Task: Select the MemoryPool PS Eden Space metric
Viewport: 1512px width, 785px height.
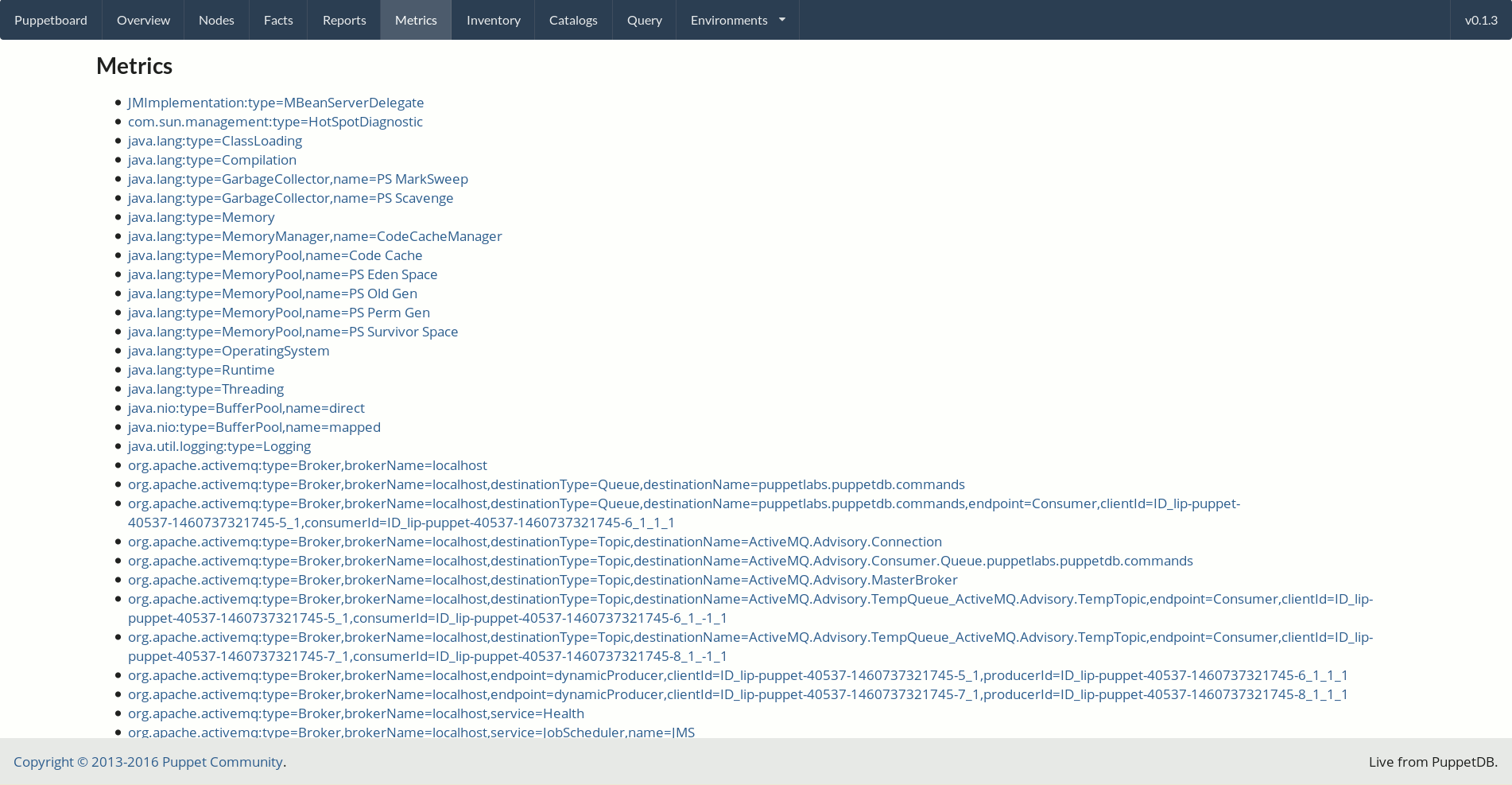Action: (282, 274)
